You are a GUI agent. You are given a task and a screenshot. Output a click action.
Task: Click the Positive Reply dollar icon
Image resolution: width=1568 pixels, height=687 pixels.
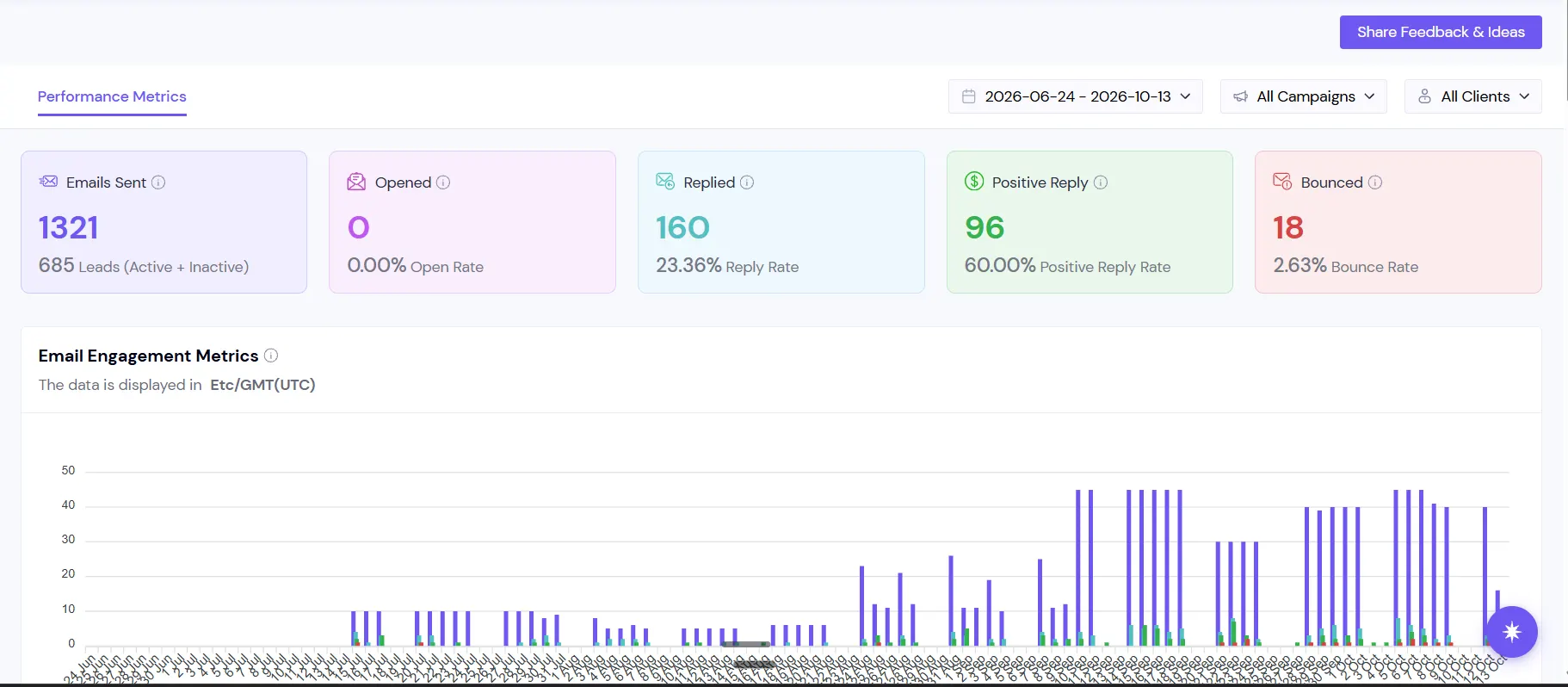point(974,181)
